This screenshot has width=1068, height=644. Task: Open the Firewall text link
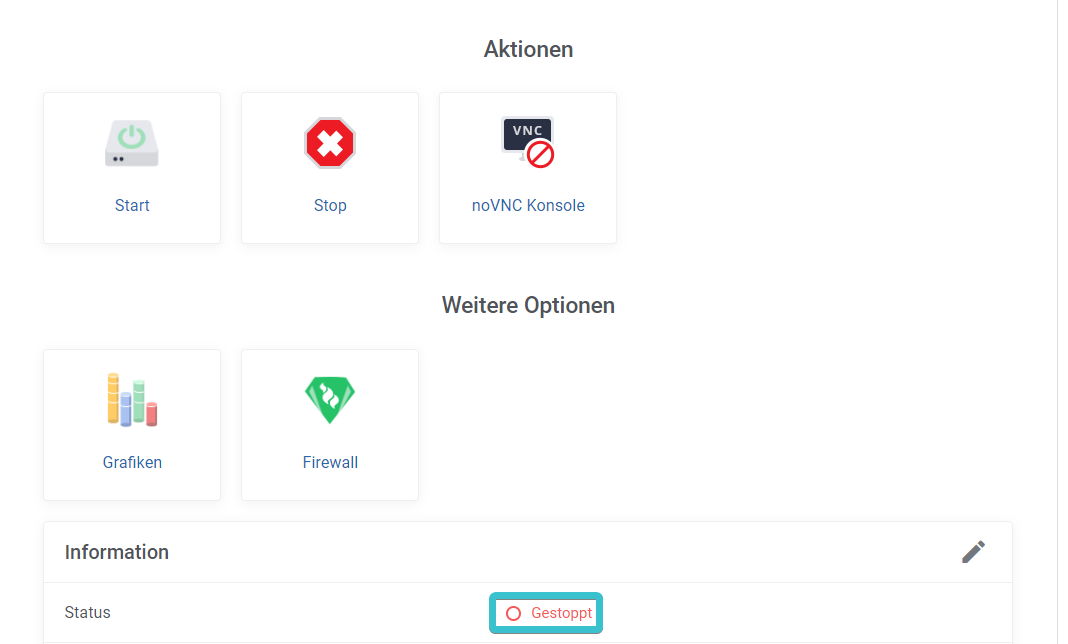click(330, 462)
